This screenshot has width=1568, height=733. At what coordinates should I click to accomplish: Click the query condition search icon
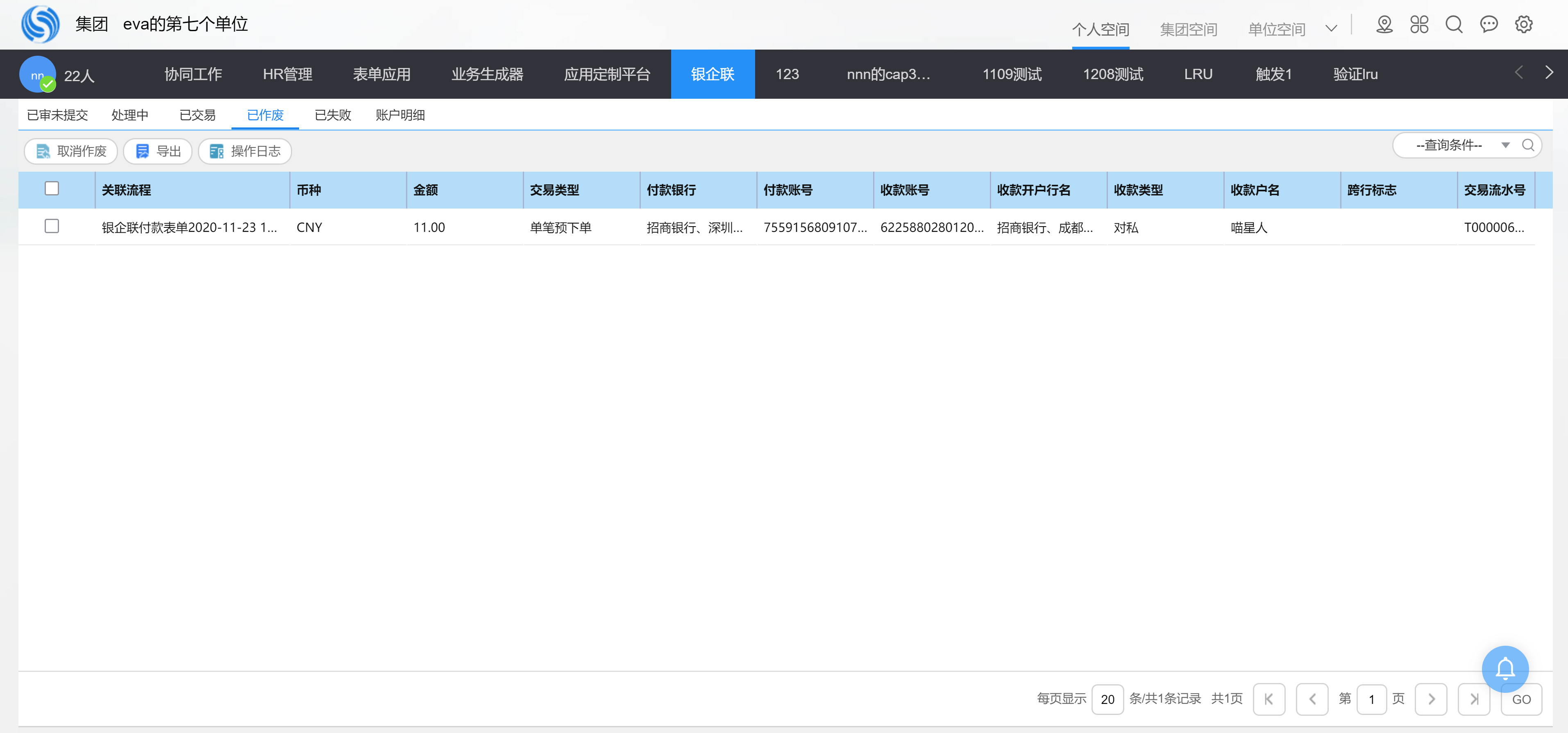coord(1527,145)
